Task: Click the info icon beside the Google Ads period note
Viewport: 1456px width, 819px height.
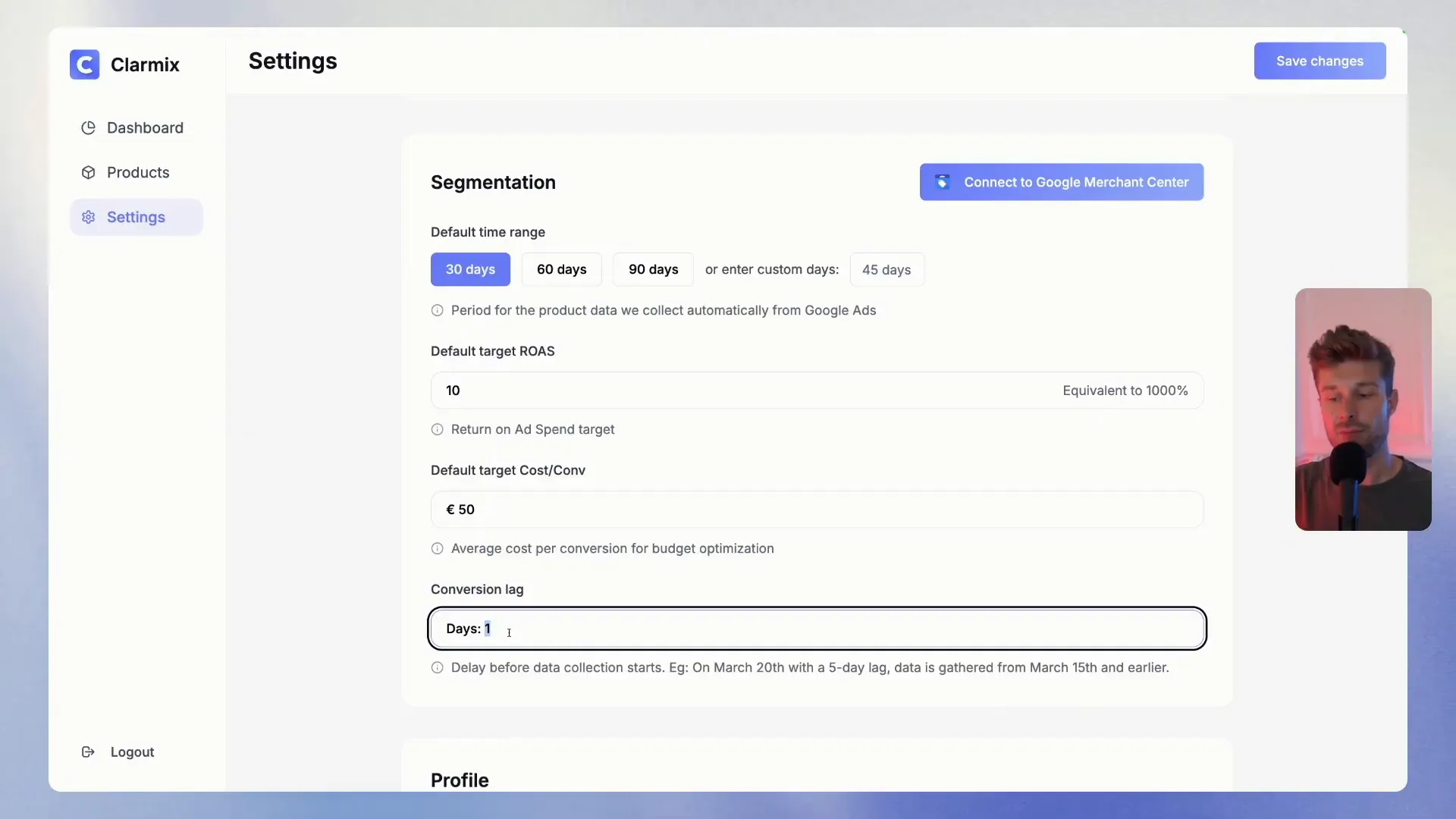Action: (437, 311)
